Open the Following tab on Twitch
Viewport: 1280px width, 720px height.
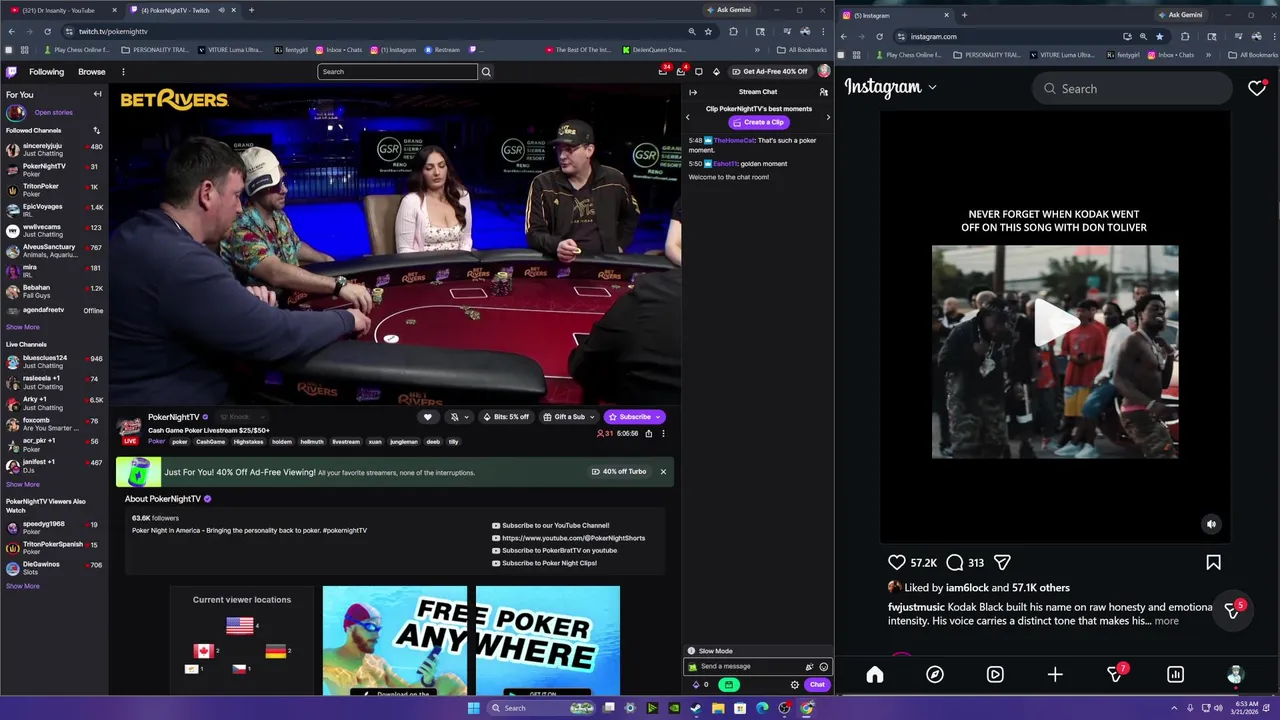(46, 72)
